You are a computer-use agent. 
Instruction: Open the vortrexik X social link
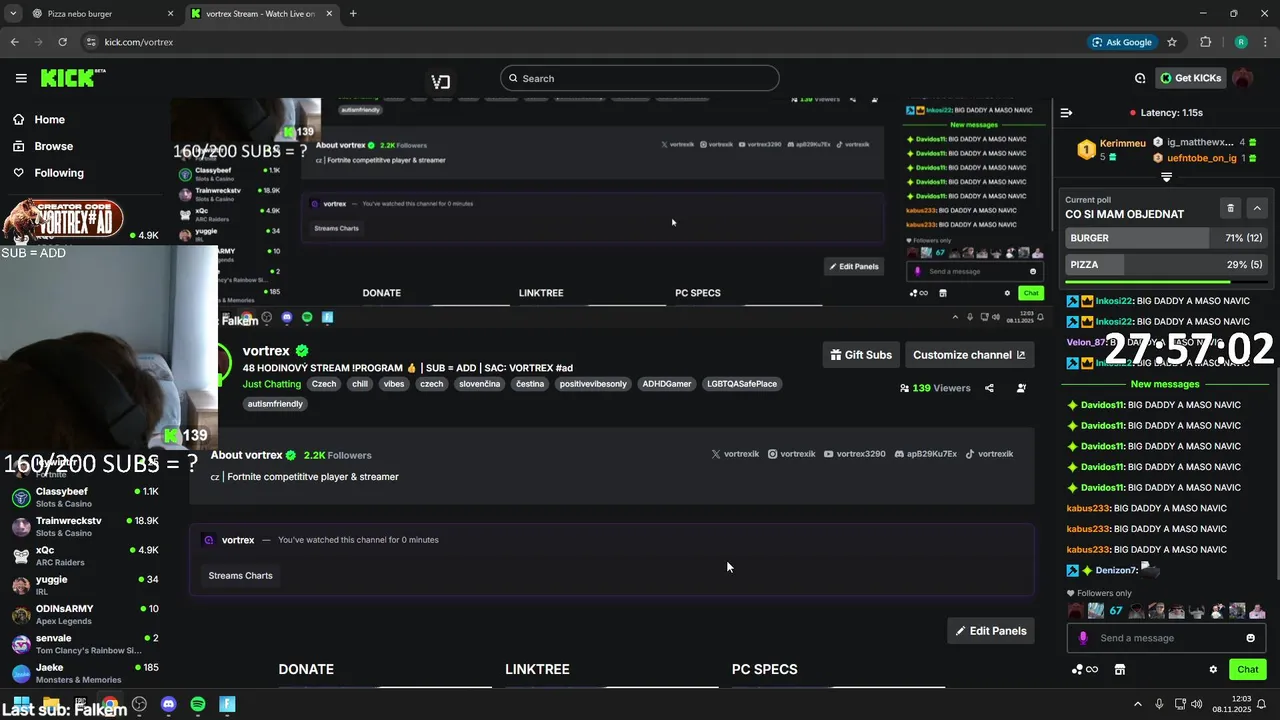pyautogui.click(x=735, y=454)
